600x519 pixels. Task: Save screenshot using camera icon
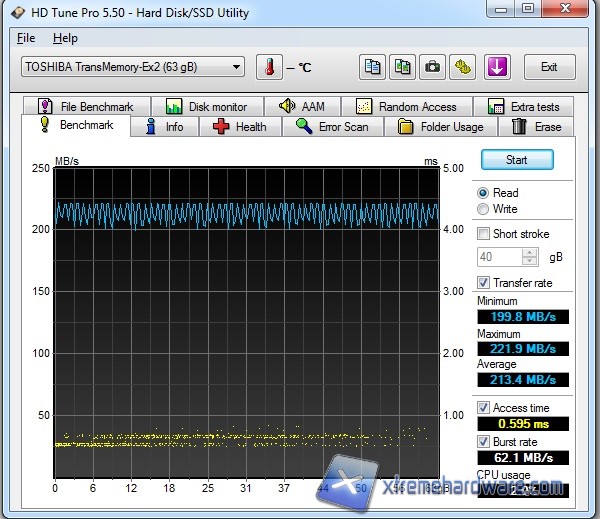point(432,67)
